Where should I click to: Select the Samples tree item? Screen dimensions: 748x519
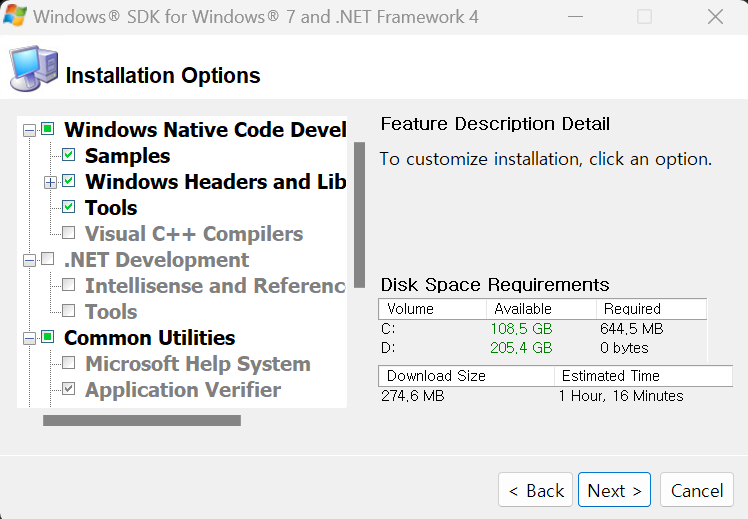(x=127, y=156)
